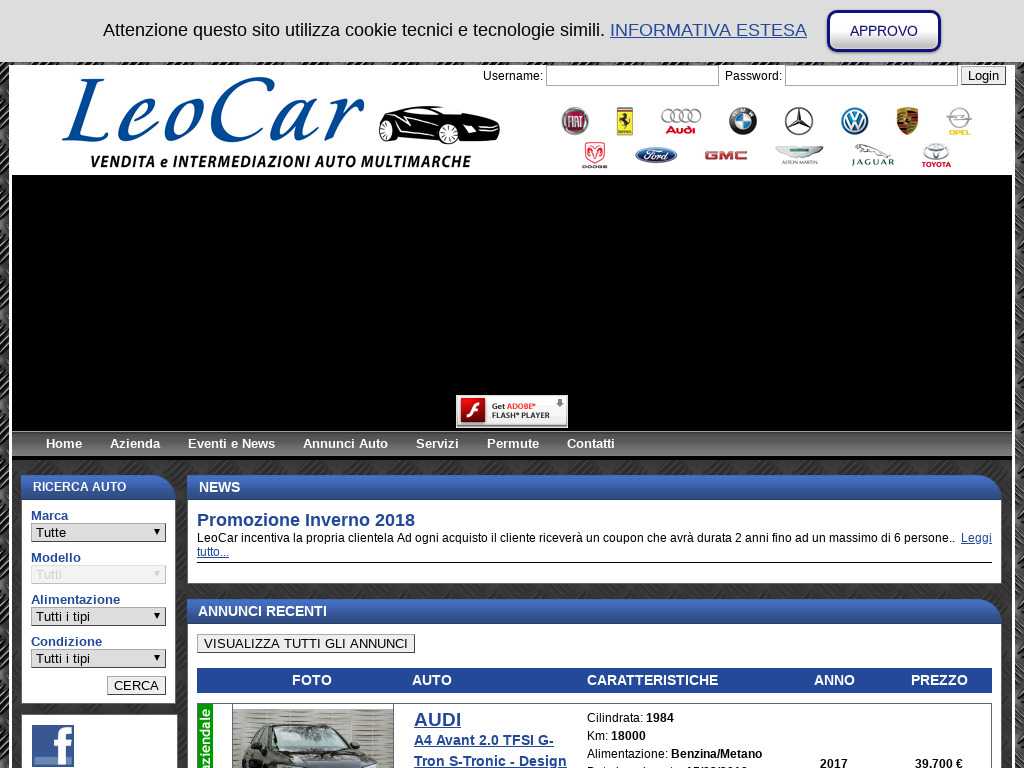Click the BMW brand logo
This screenshot has width=1024, height=768.
[742, 122]
